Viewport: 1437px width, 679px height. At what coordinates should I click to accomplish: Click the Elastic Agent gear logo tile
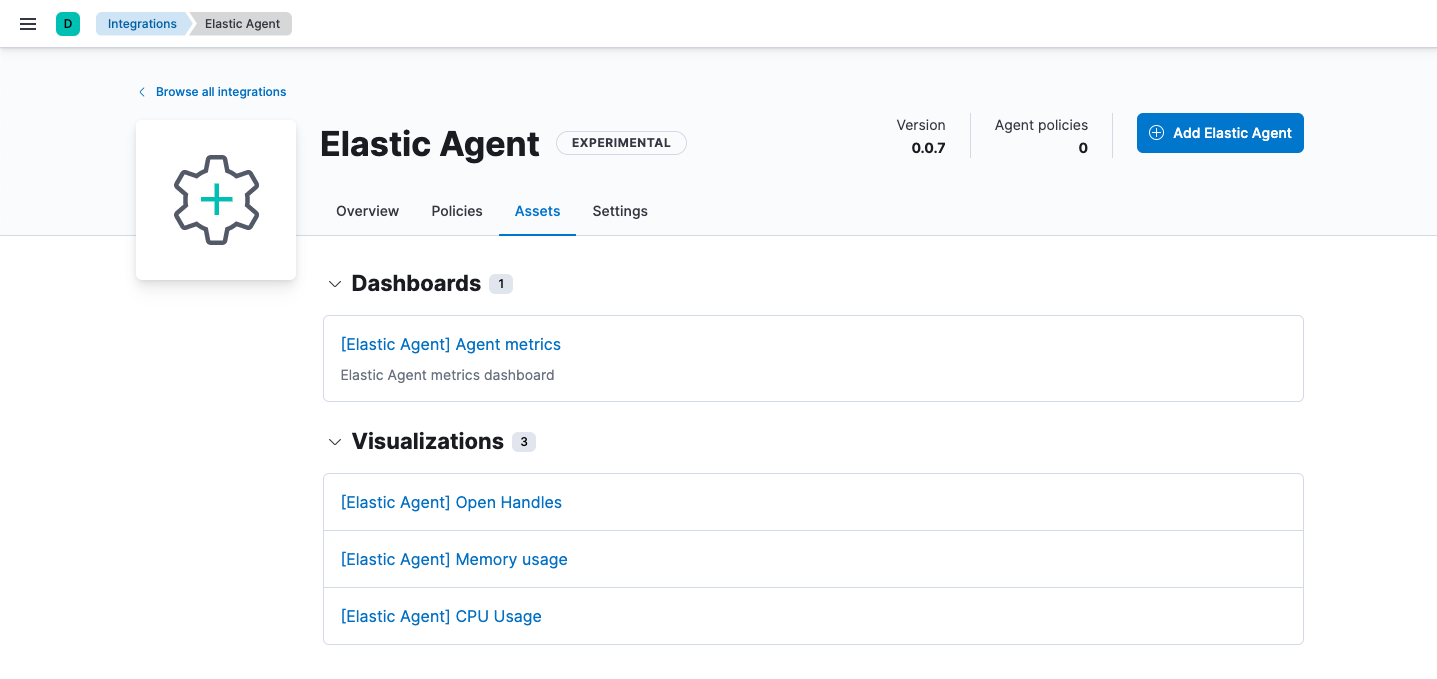(x=215, y=199)
